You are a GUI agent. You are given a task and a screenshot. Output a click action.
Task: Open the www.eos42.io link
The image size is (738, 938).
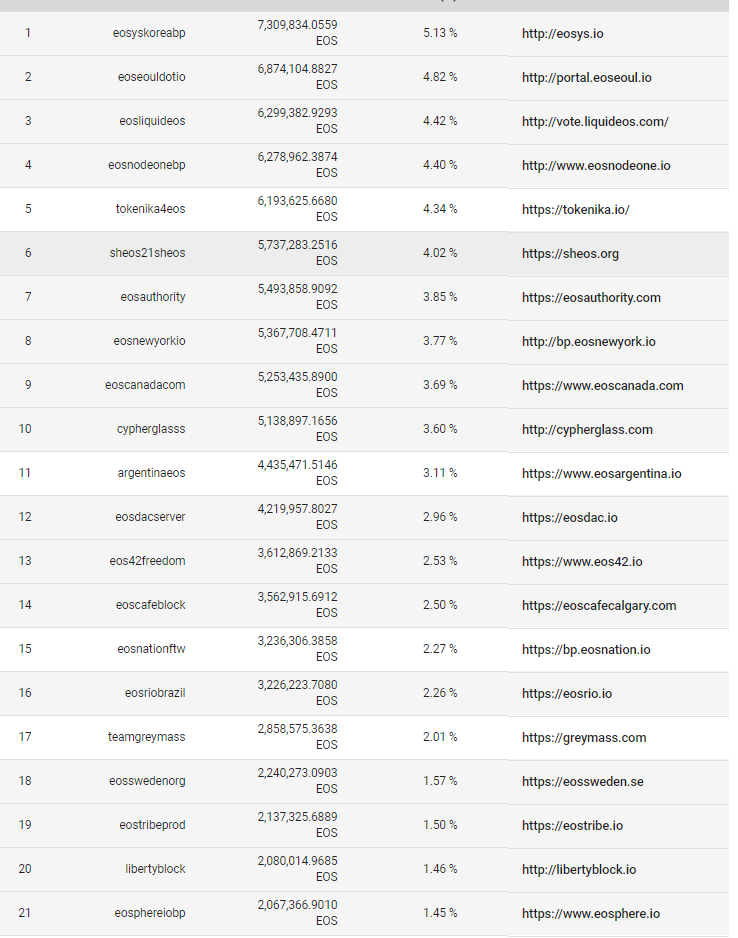point(582,562)
